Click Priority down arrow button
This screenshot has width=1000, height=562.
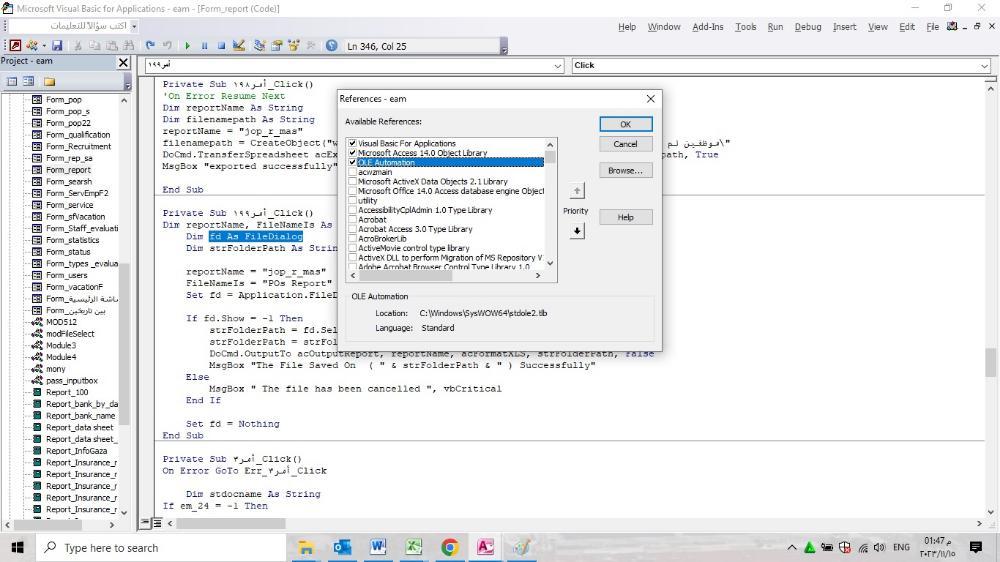point(577,231)
